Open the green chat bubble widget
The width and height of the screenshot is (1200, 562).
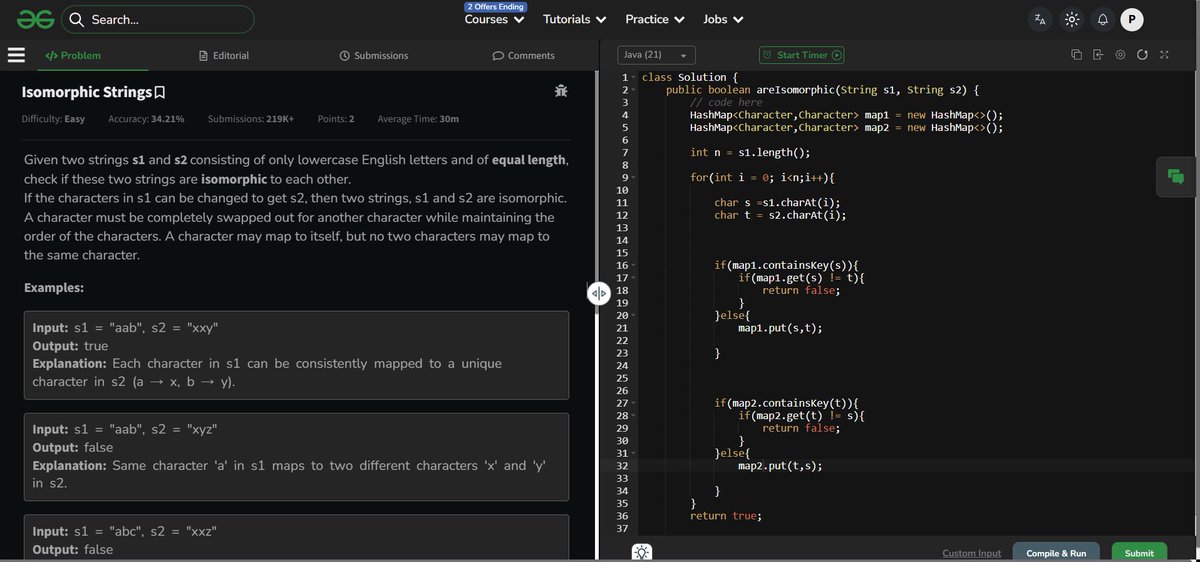1176,177
